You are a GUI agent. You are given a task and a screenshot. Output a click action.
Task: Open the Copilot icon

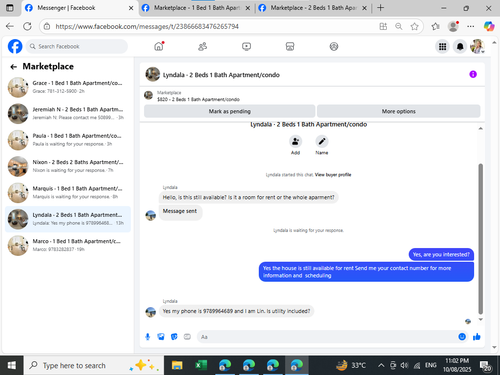pyautogui.click(x=489, y=26)
